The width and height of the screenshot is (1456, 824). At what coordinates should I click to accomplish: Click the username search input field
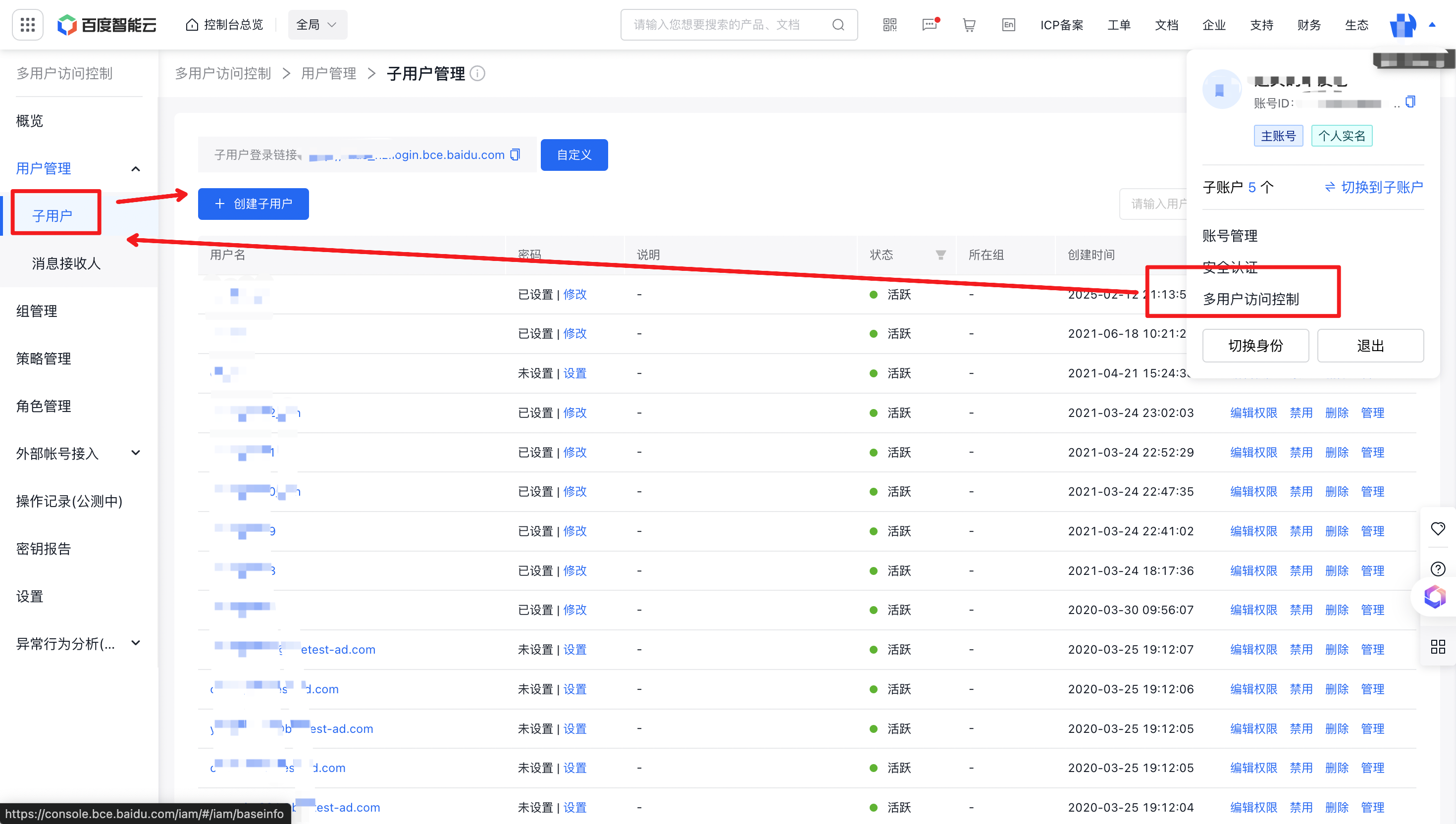tap(1153, 204)
